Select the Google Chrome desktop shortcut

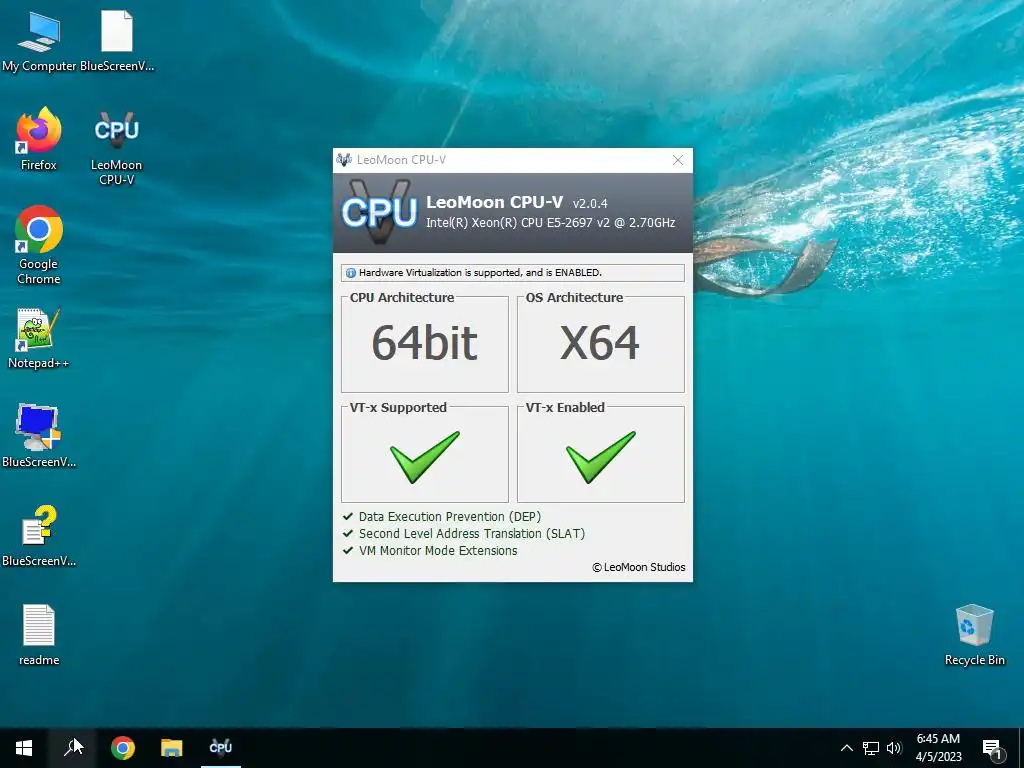pos(39,245)
